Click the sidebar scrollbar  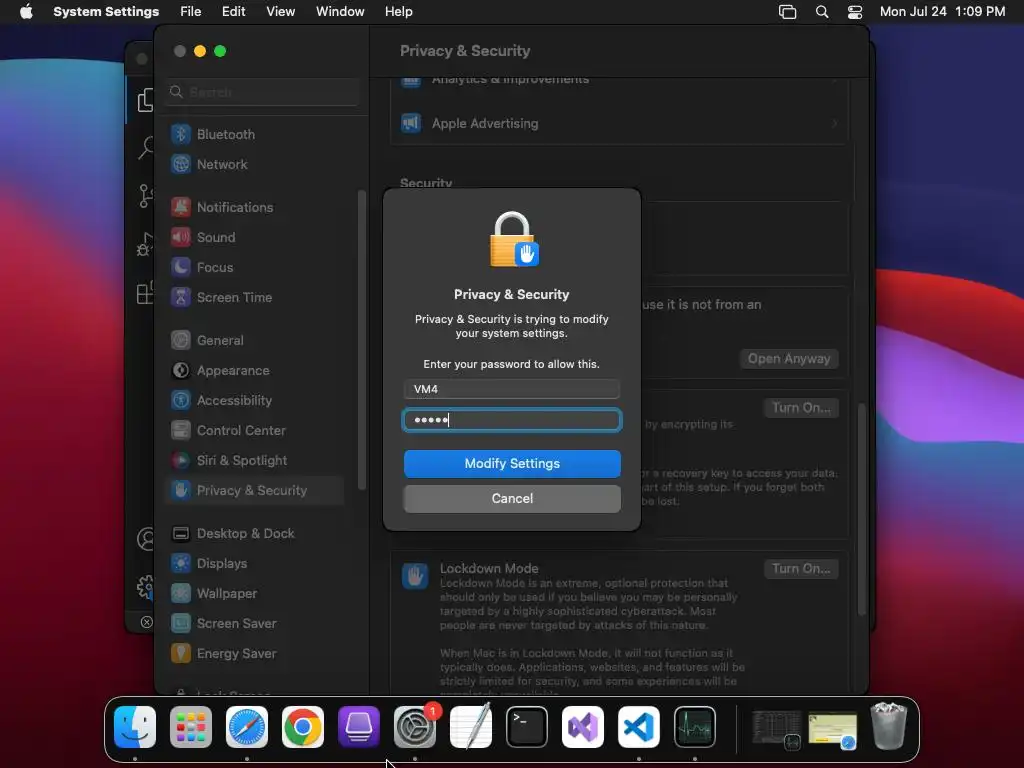coord(362,340)
